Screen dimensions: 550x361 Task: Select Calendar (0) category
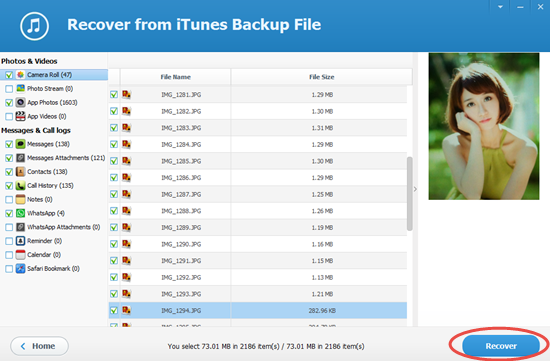44,255
